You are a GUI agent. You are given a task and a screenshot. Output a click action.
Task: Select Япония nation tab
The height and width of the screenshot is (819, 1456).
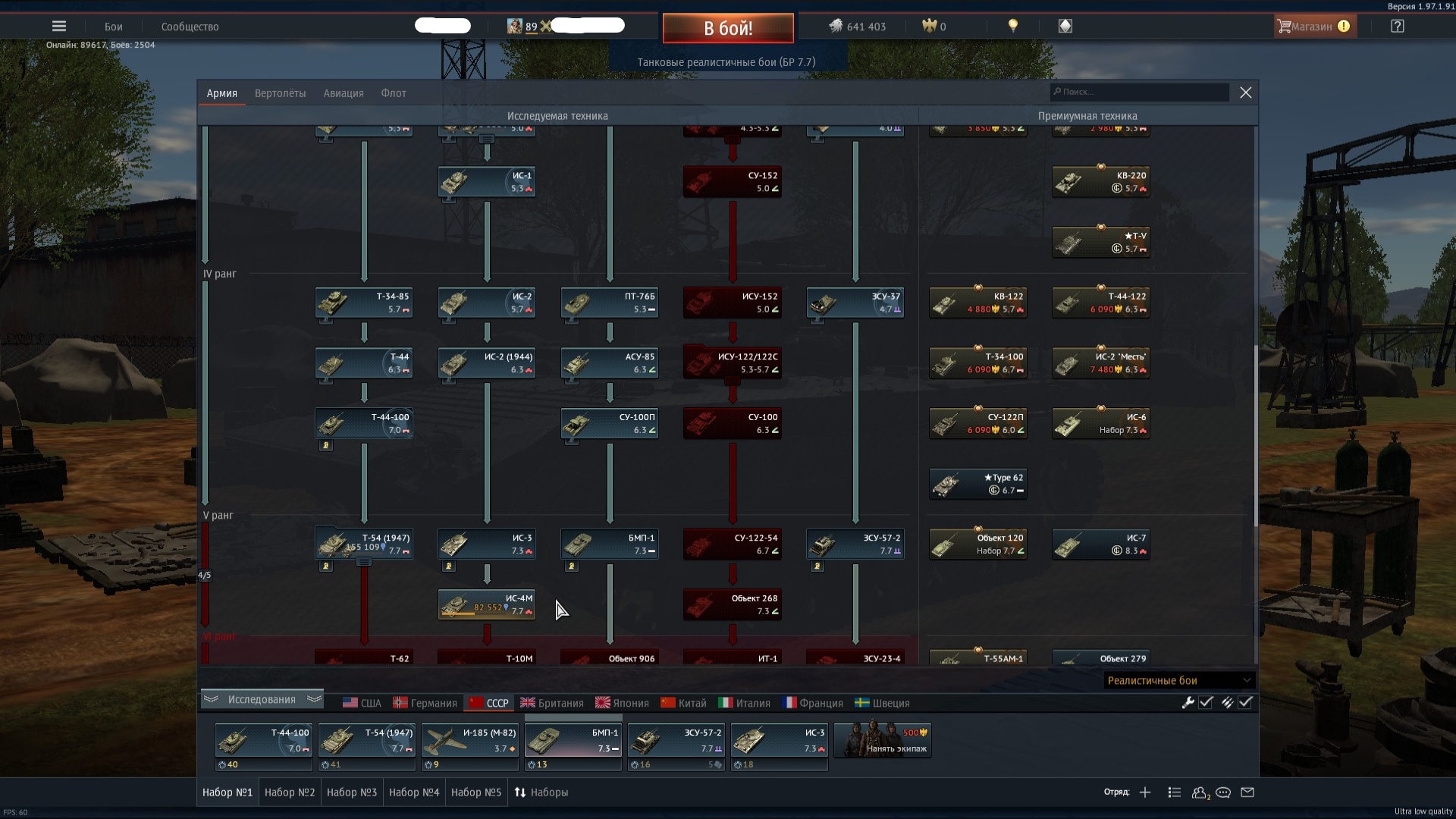pos(622,703)
